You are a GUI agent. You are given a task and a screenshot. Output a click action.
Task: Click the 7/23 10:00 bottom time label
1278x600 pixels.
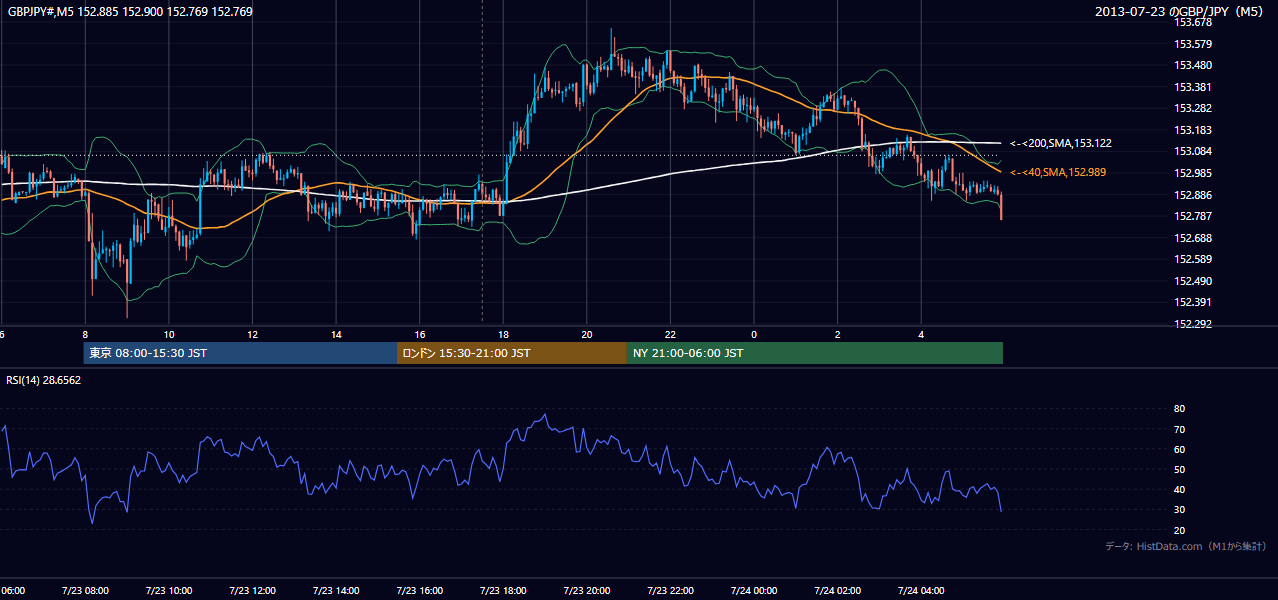169,591
